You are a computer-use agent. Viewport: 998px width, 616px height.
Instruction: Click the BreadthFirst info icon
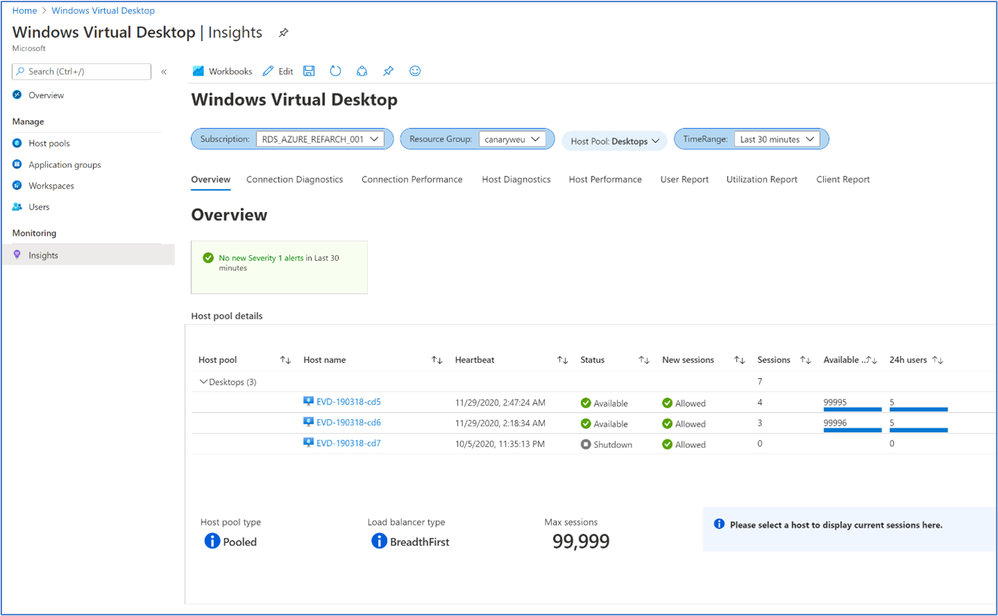point(379,541)
